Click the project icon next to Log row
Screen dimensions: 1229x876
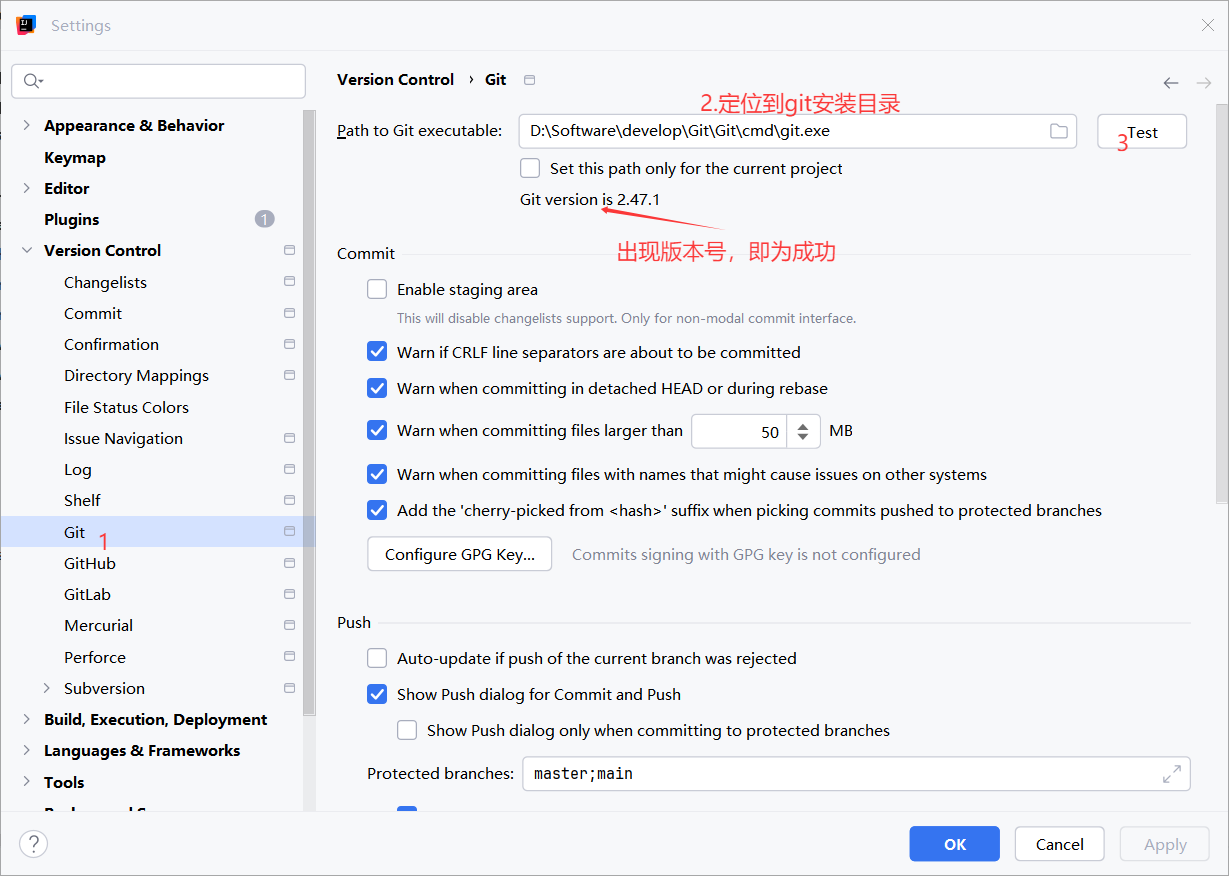click(x=289, y=469)
